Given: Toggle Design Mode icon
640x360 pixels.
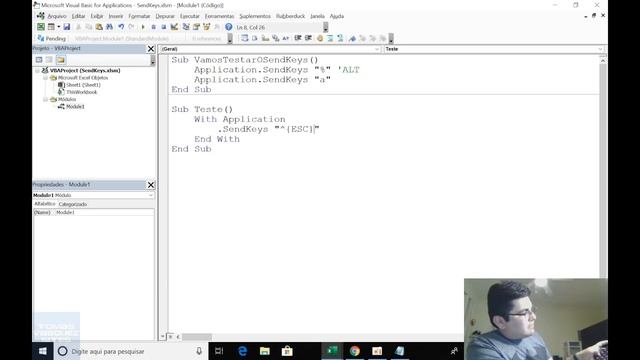Looking at the screenshot, I should tap(174, 27).
